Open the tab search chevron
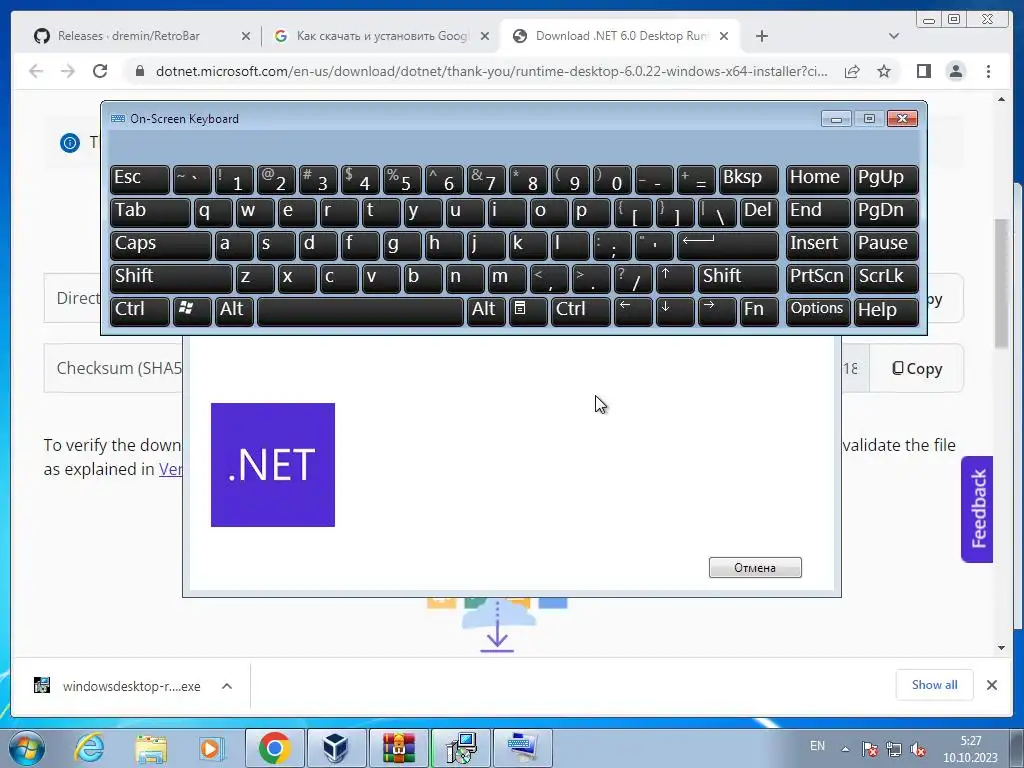This screenshot has height=768, width=1024. [x=894, y=36]
